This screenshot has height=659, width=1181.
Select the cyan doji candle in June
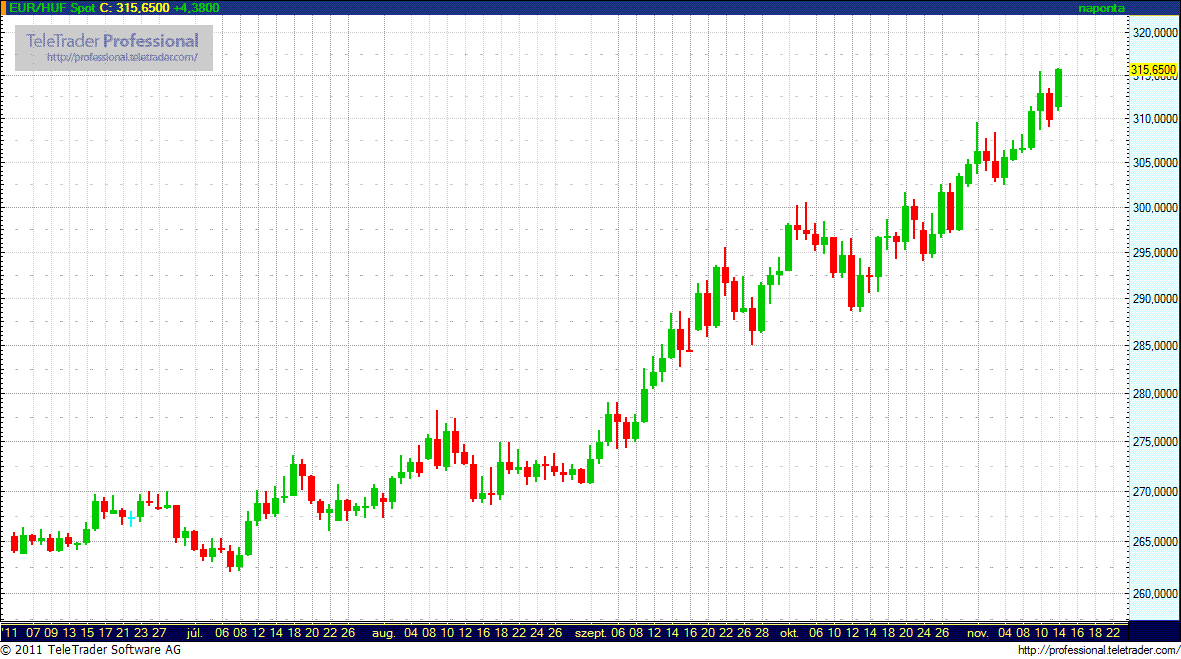click(x=131, y=518)
